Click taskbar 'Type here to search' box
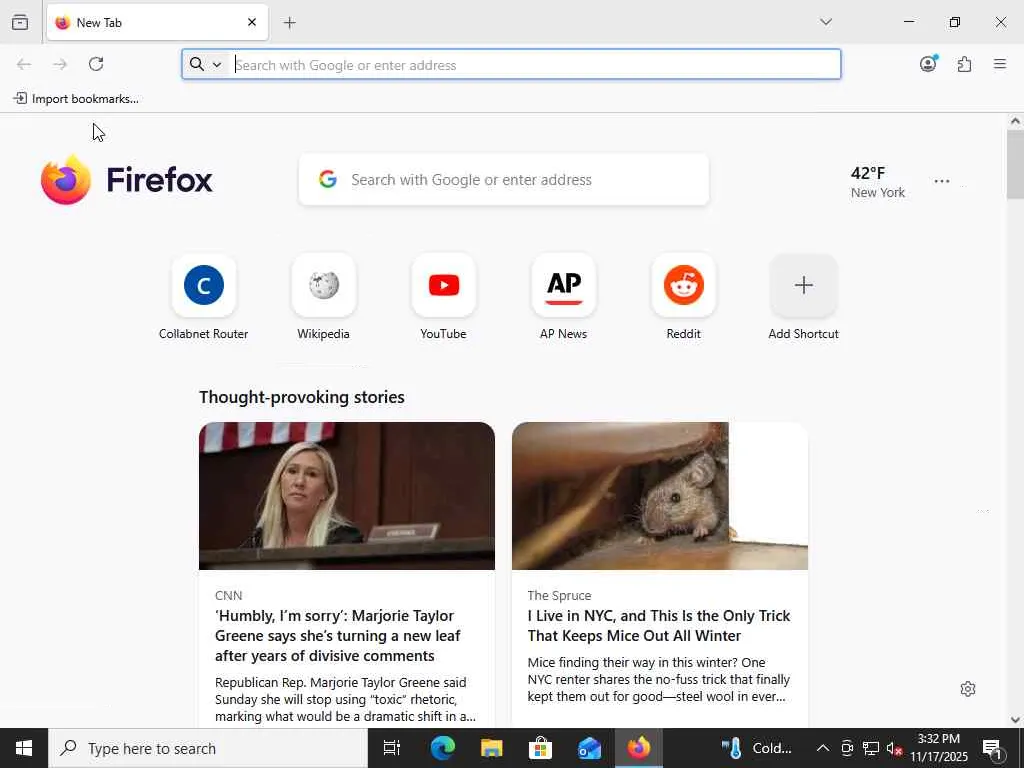 (208, 748)
